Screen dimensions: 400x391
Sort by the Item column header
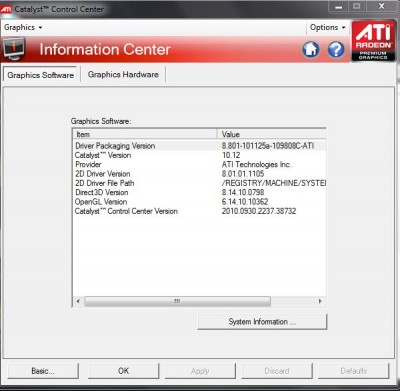(x=145, y=134)
